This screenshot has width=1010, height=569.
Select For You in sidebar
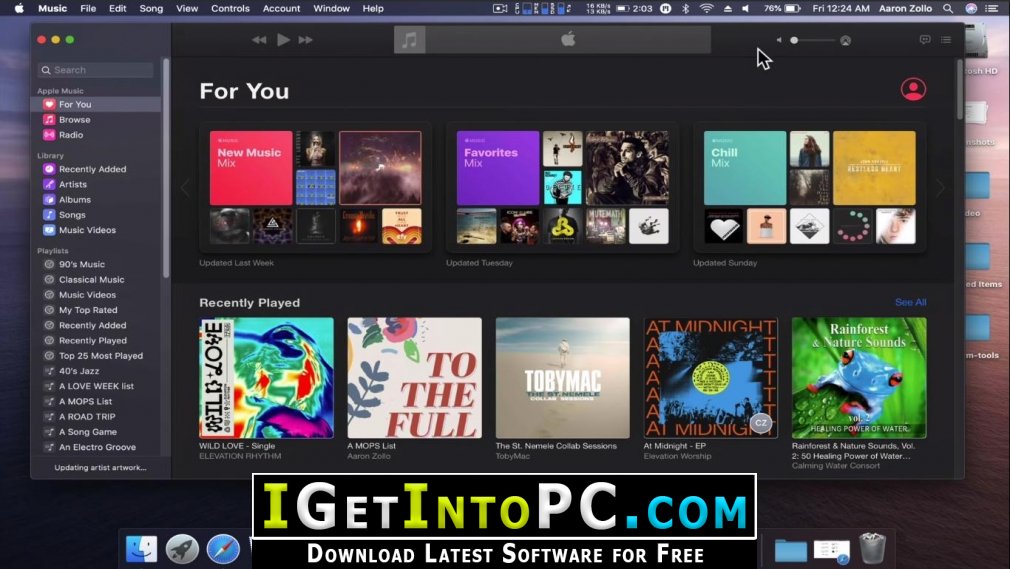[x=97, y=104]
